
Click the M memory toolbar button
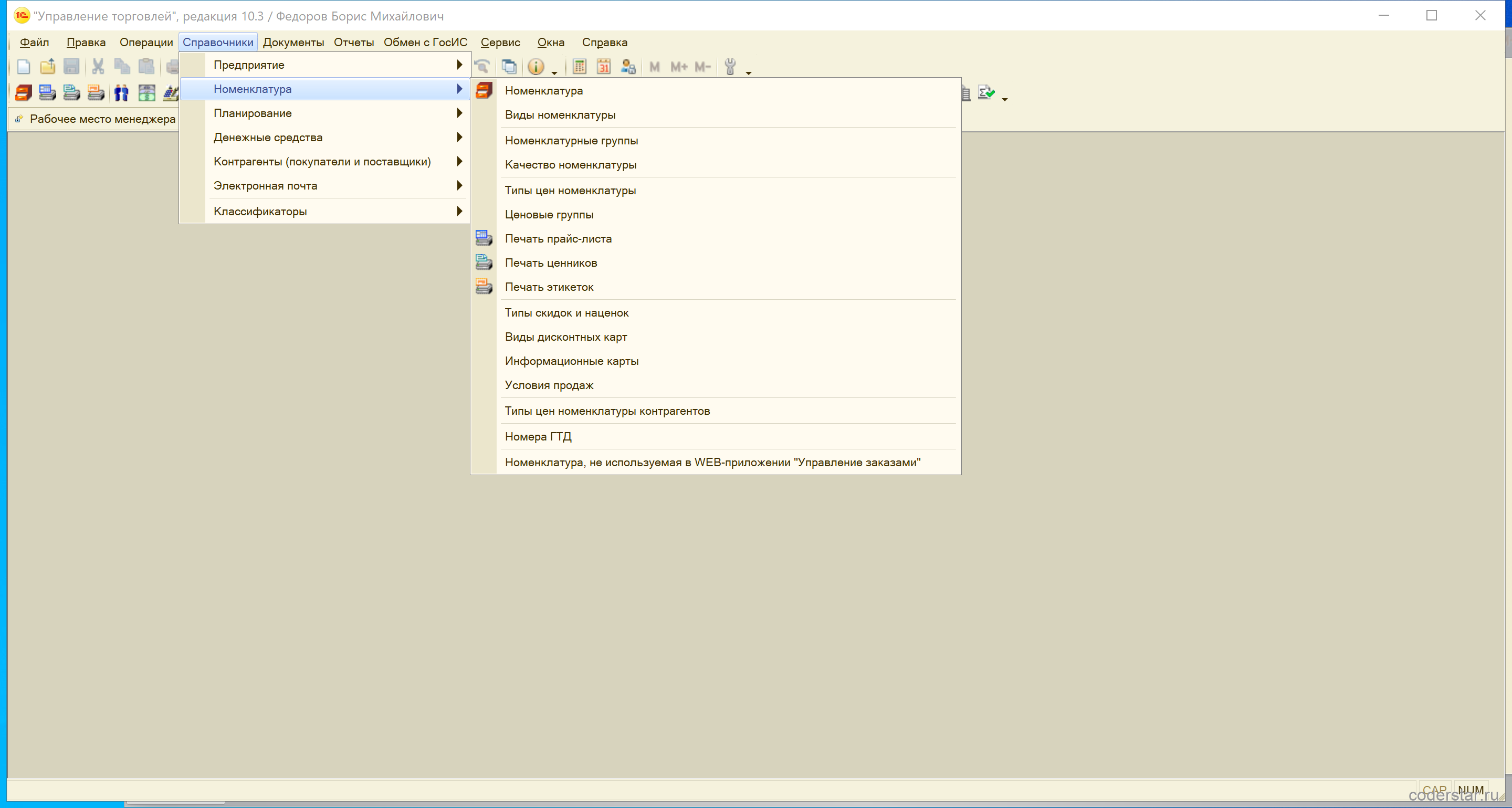(x=655, y=67)
